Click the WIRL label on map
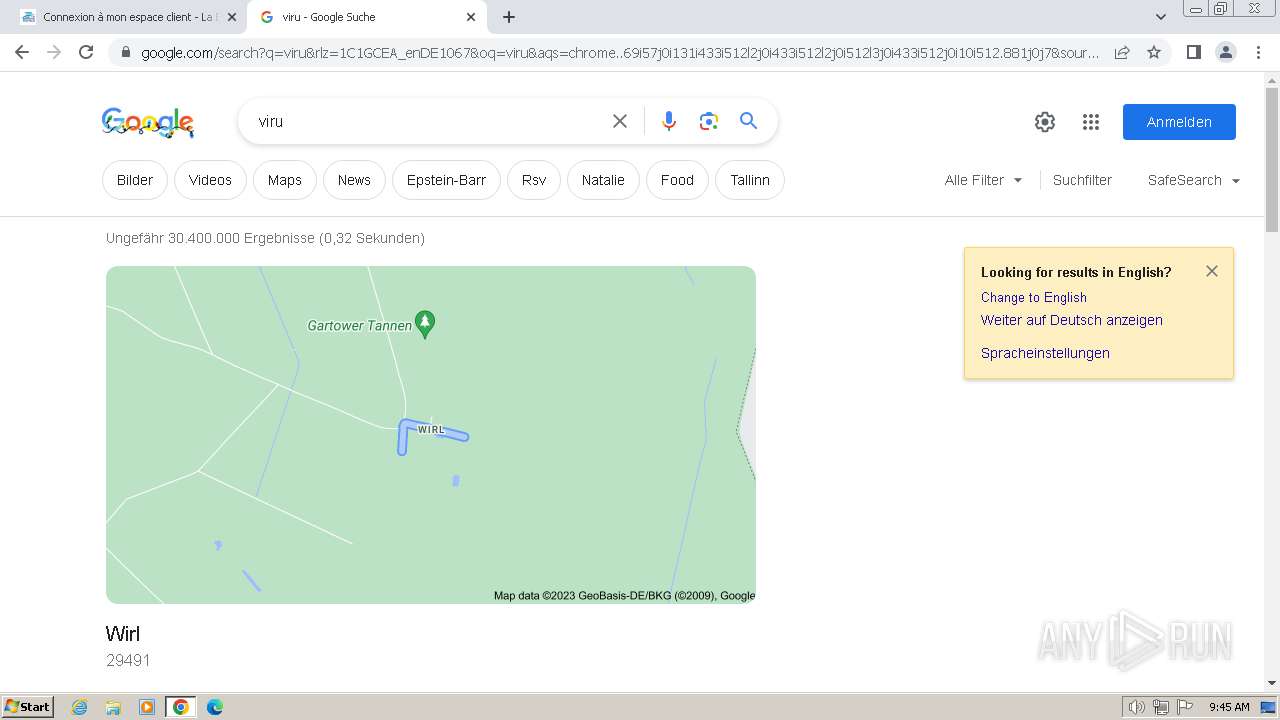The width and height of the screenshot is (1280, 720). (x=431, y=430)
